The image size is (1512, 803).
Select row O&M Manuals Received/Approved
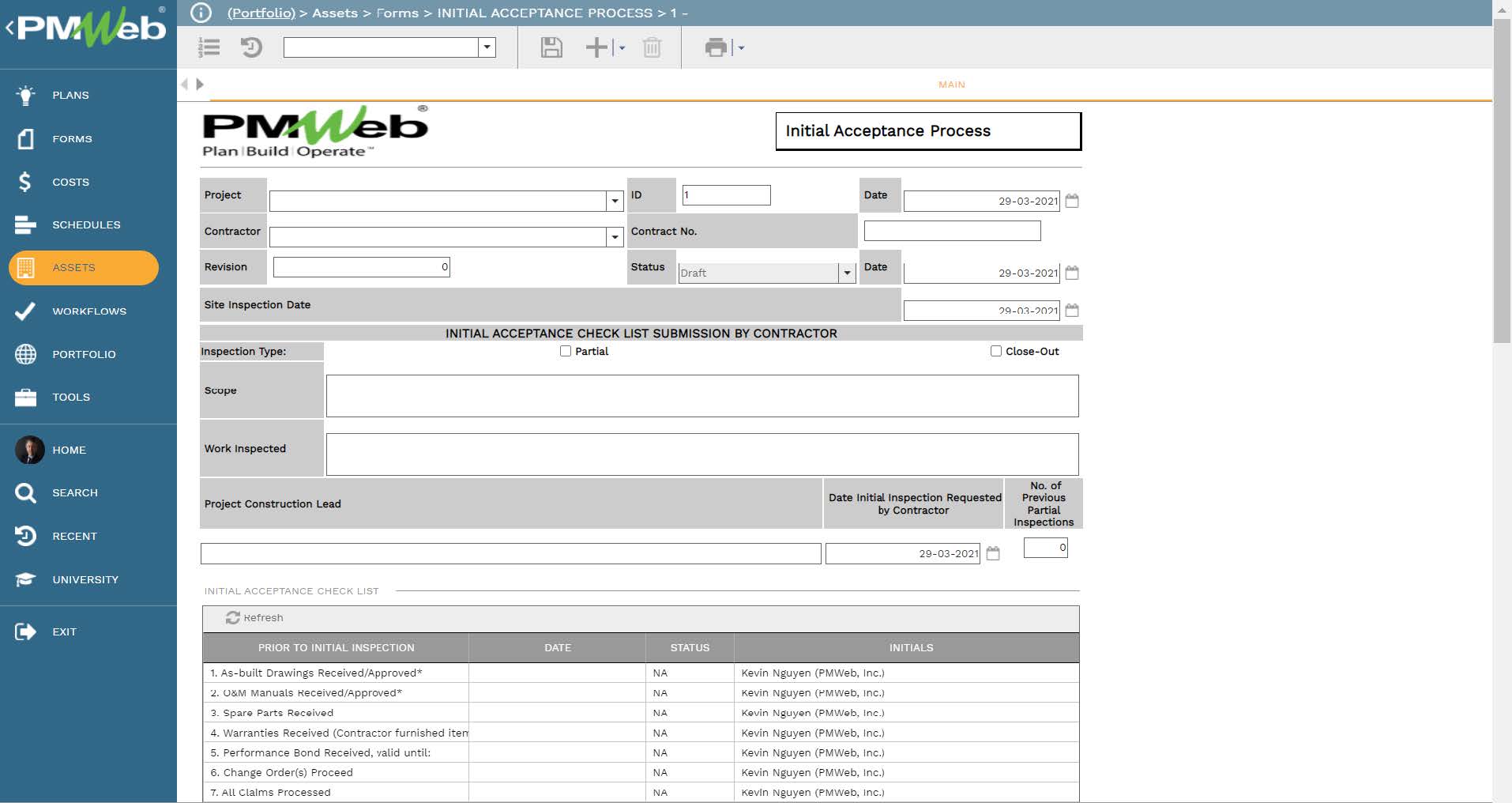click(641, 692)
